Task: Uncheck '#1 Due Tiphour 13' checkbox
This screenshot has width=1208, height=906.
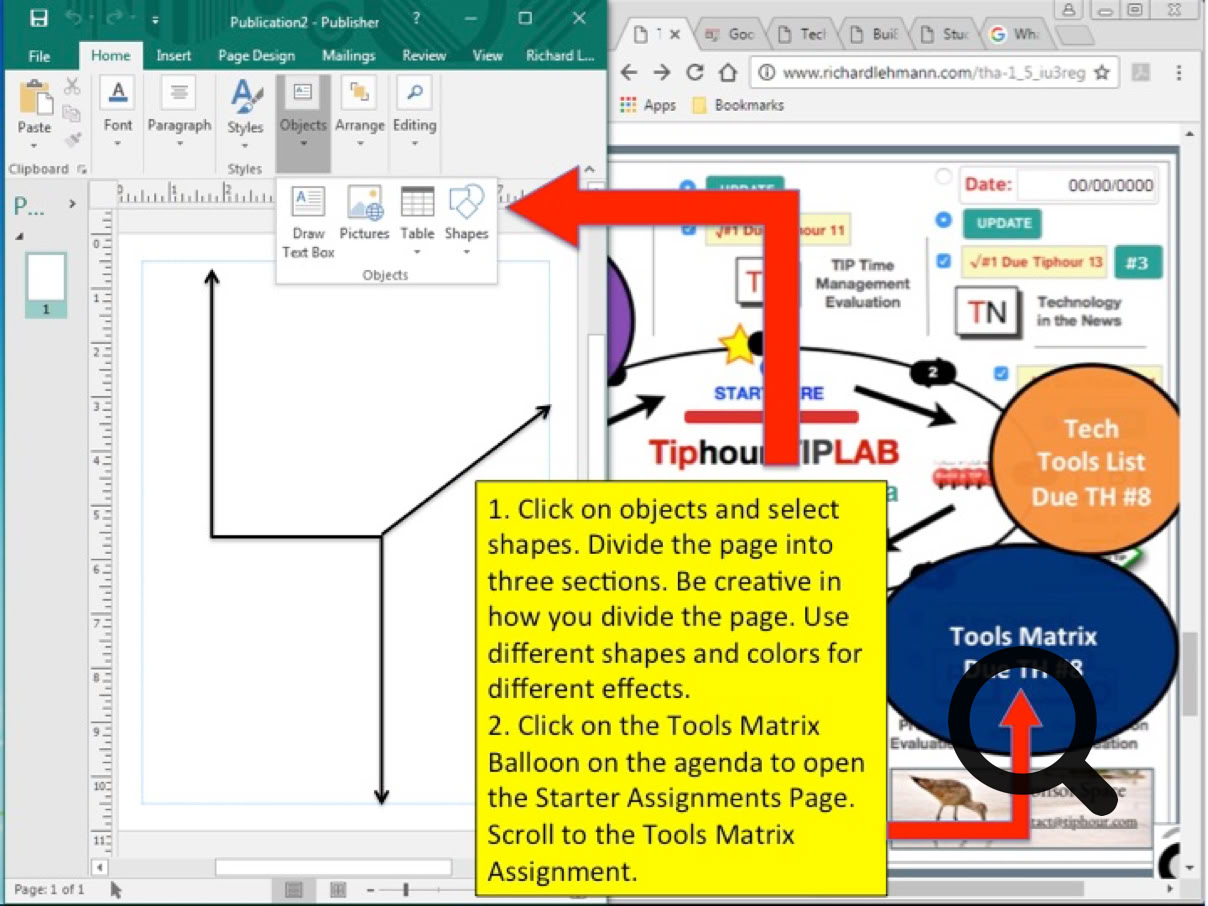Action: 944,261
